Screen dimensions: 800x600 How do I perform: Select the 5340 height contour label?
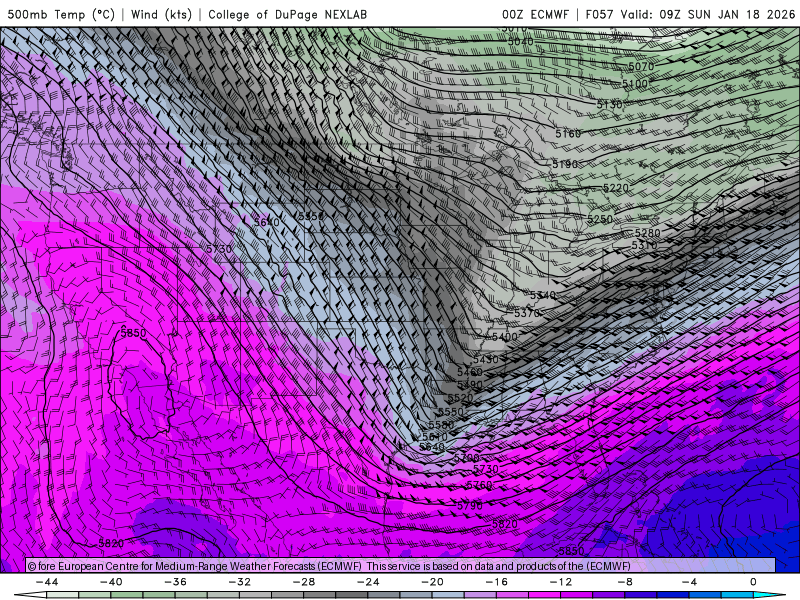543,295
